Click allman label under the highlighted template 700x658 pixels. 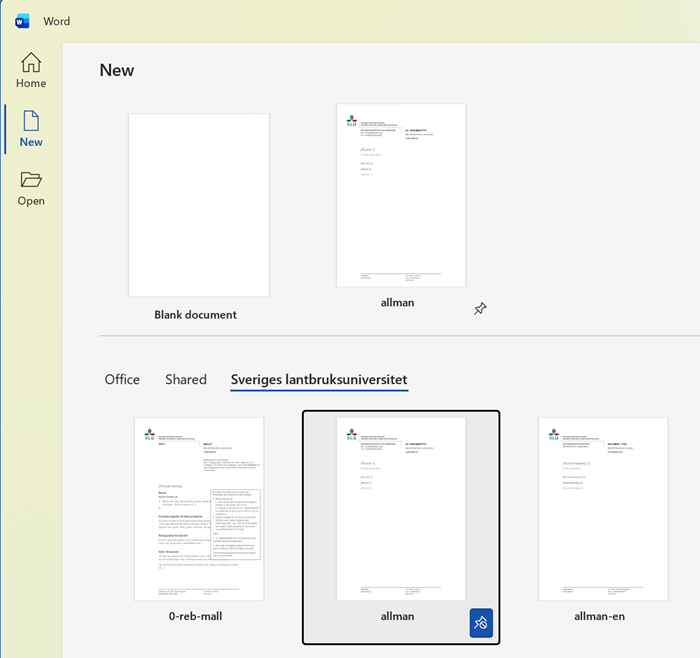point(397,616)
